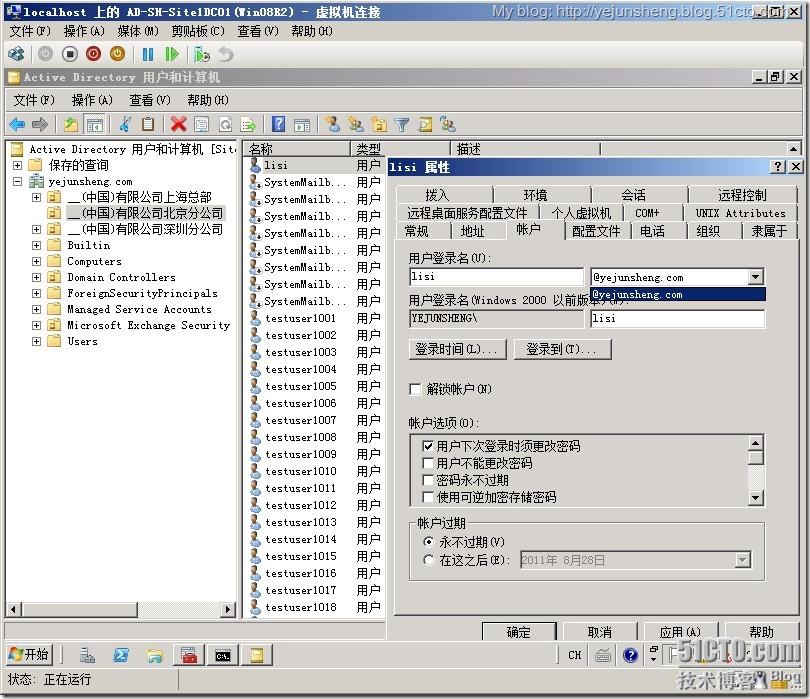Click the Properties icon in AD toolbar
Image resolution: width=810 pixels, height=699 pixels.
click(201, 124)
